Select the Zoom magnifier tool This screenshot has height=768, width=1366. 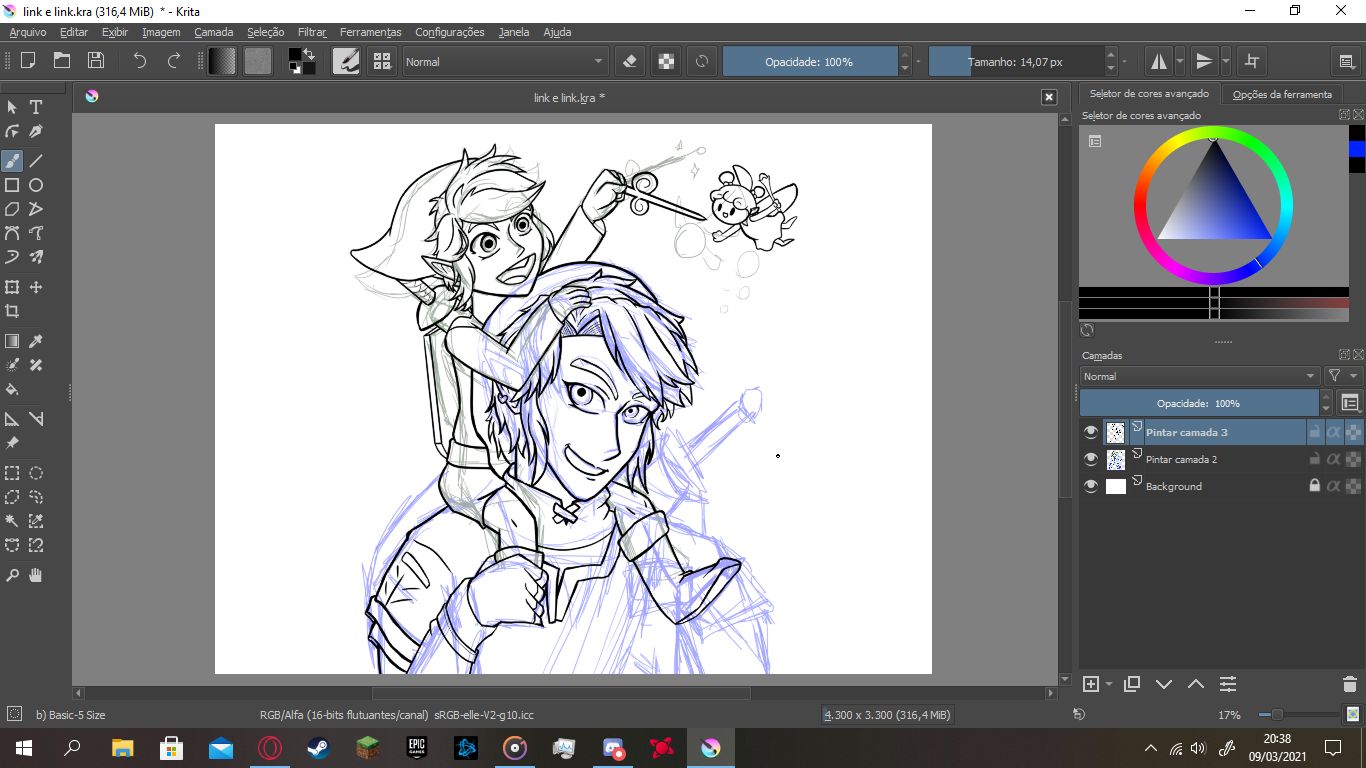click(12, 575)
